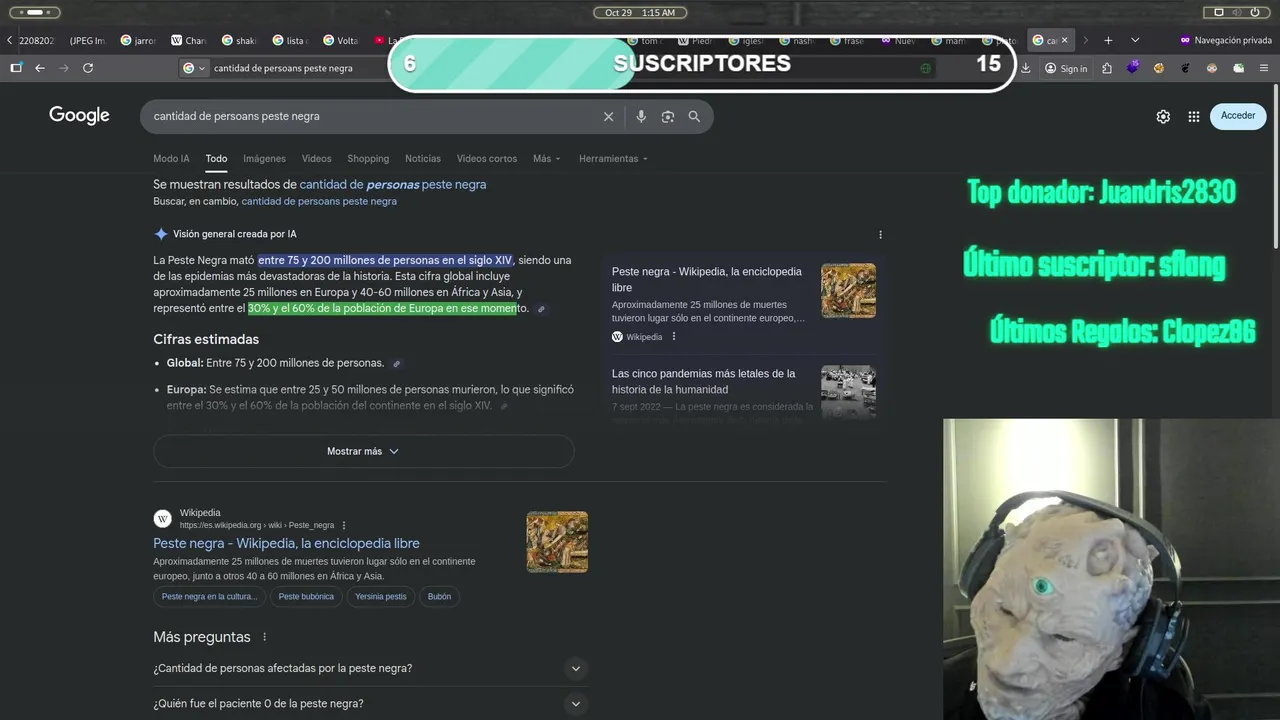1280x720 pixels.
Task: Click the browser Sign in button
Action: point(1066,68)
